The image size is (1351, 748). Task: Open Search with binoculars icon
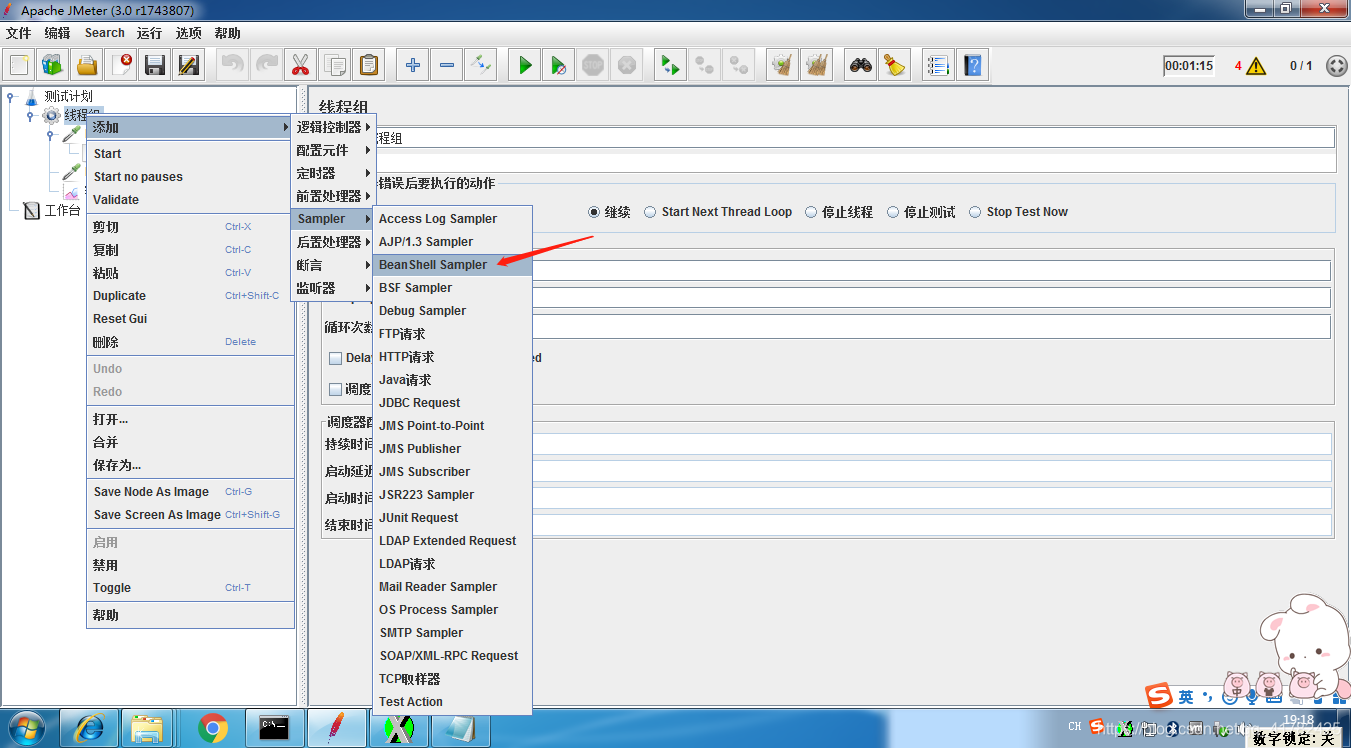[x=861, y=66]
